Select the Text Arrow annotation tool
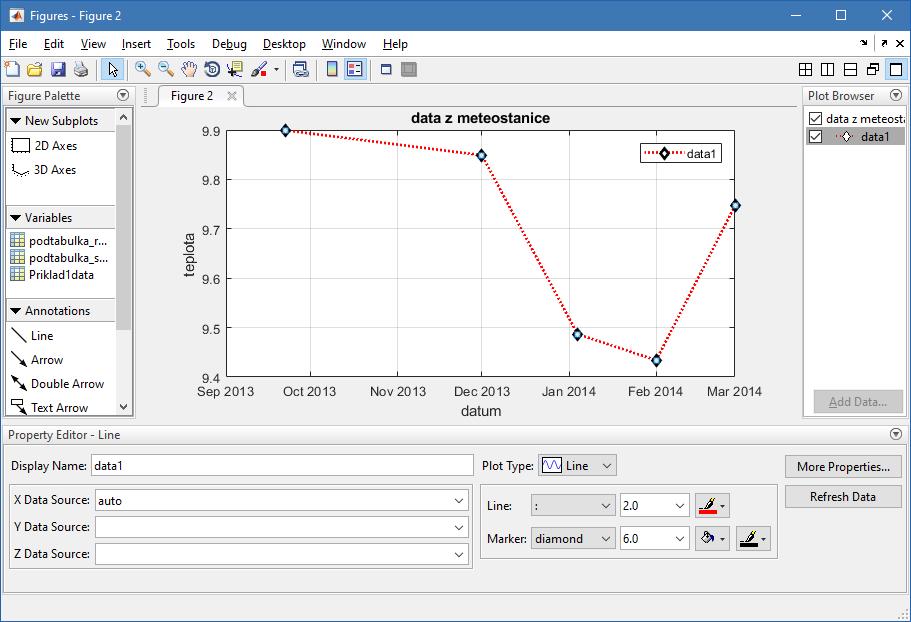Viewport: 911px width, 622px height. pos(50,408)
